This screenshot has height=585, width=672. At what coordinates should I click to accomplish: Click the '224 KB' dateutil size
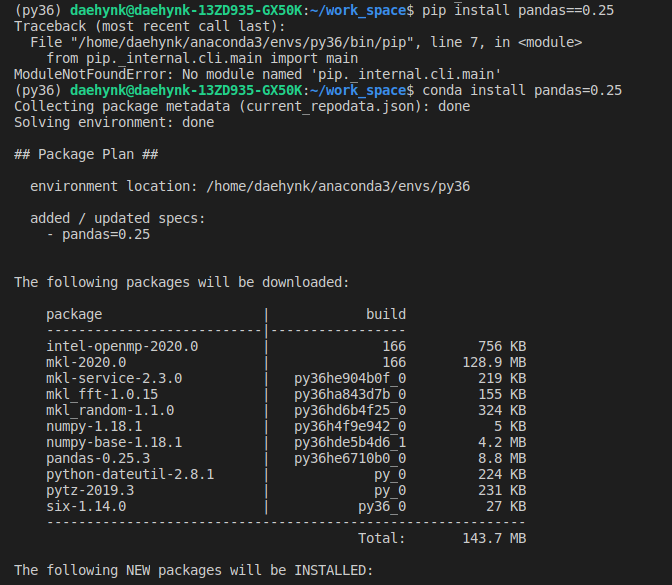click(x=502, y=474)
